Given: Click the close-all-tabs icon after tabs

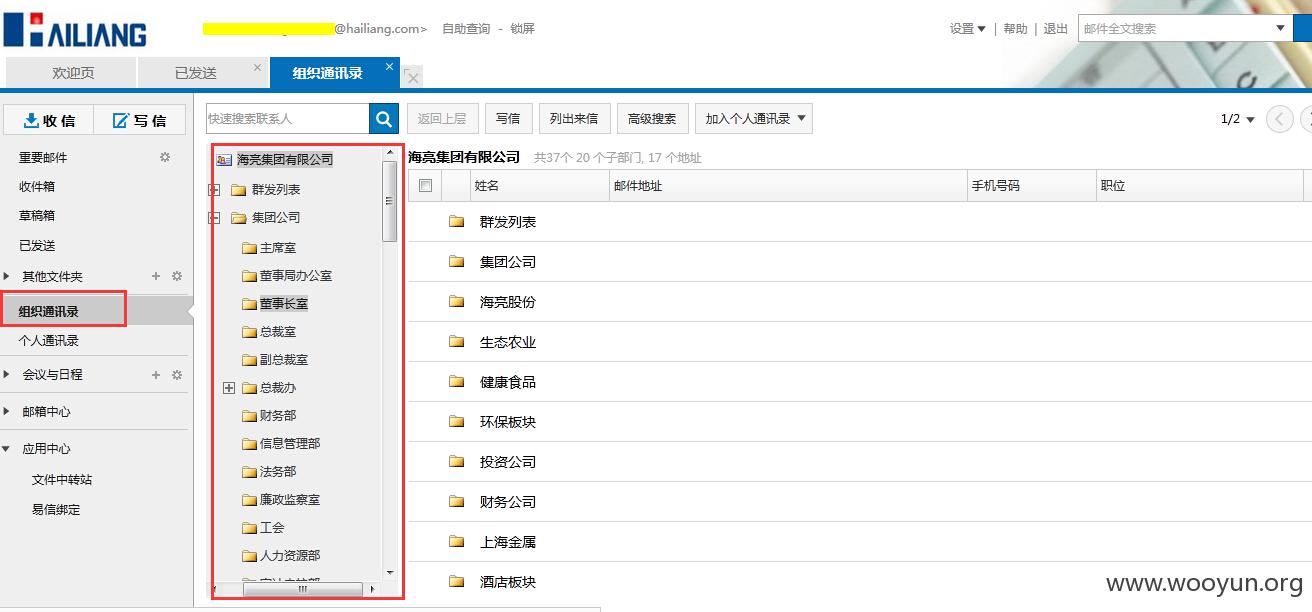Looking at the screenshot, I should point(412,76).
